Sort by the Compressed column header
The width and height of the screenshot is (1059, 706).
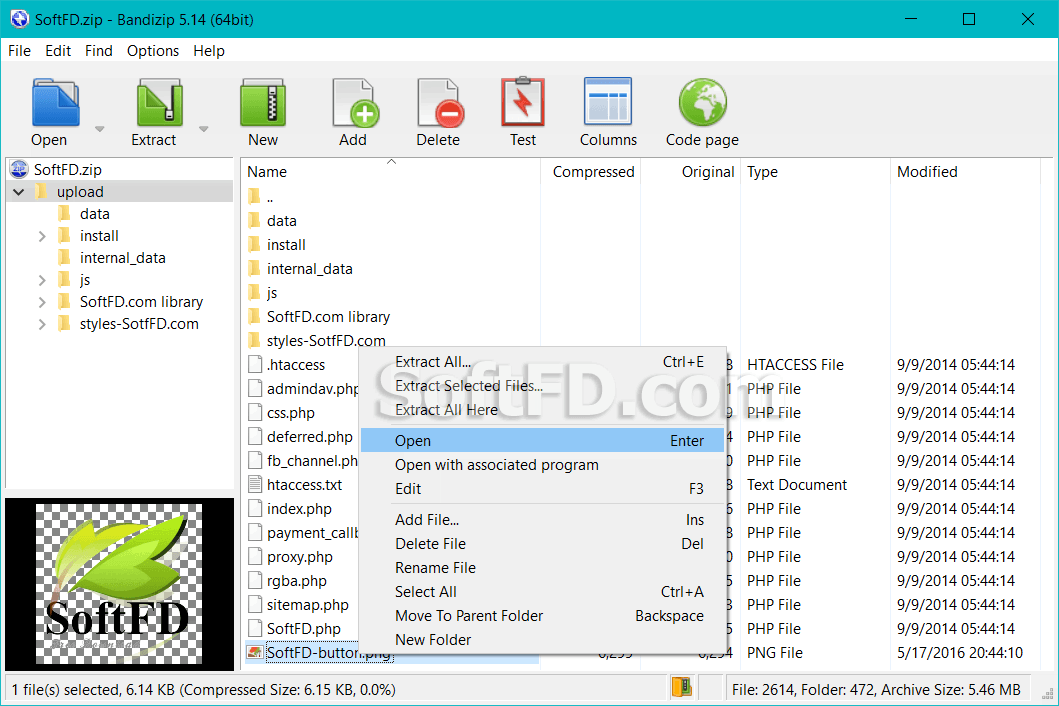(591, 172)
